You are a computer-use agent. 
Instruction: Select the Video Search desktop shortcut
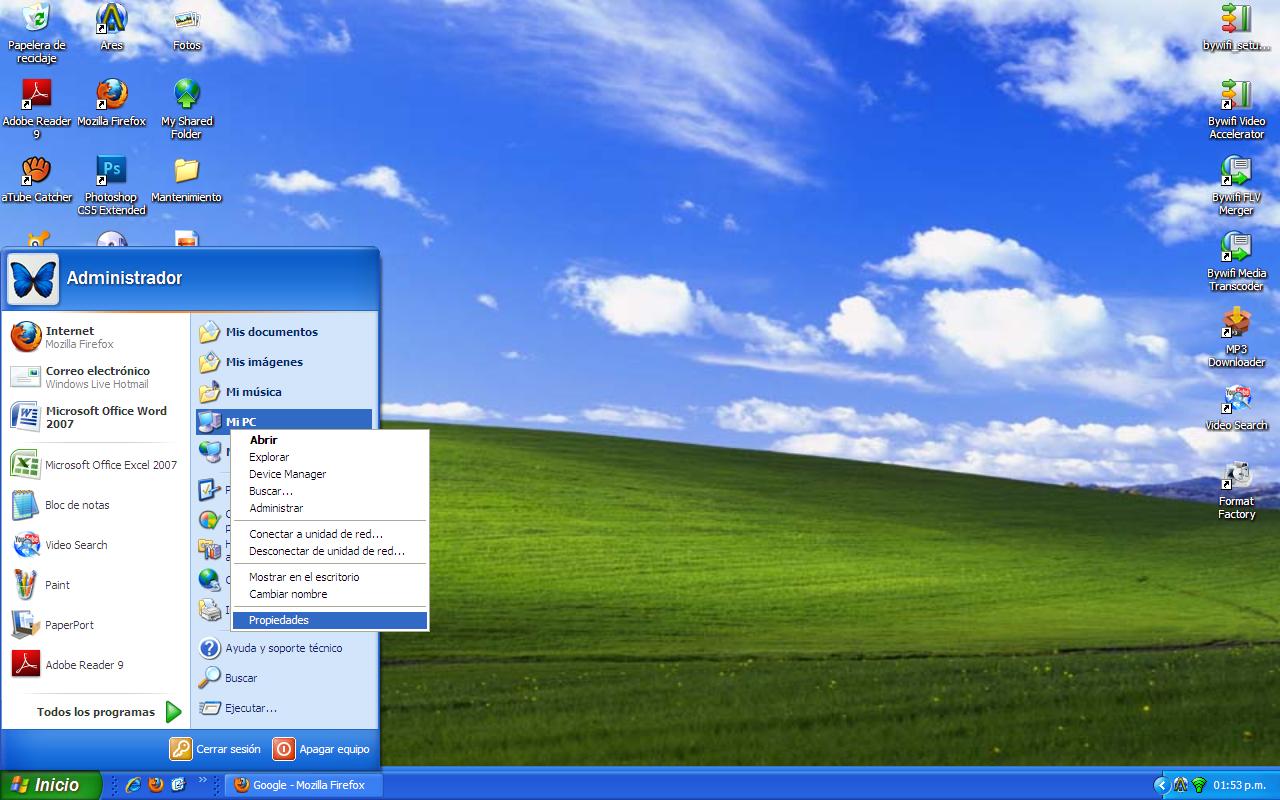(1237, 407)
